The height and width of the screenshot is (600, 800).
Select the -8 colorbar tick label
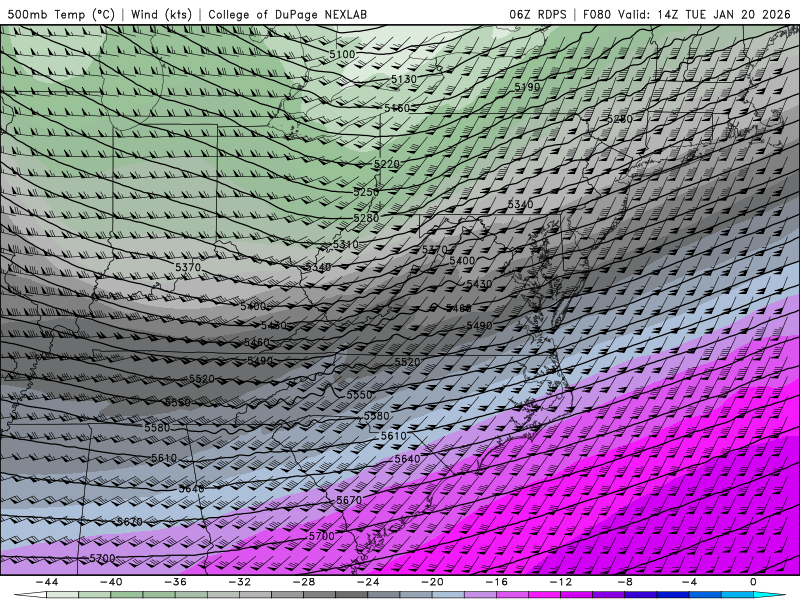point(625,582)
